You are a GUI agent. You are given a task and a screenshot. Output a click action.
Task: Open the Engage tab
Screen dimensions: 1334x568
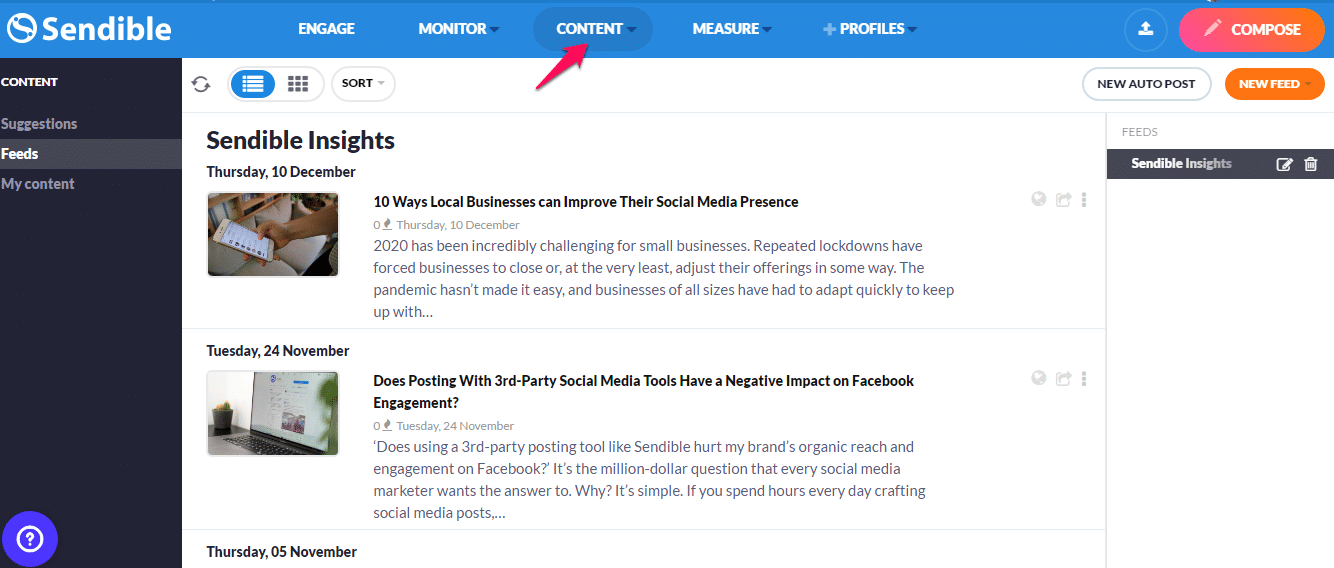coord(326,29)
